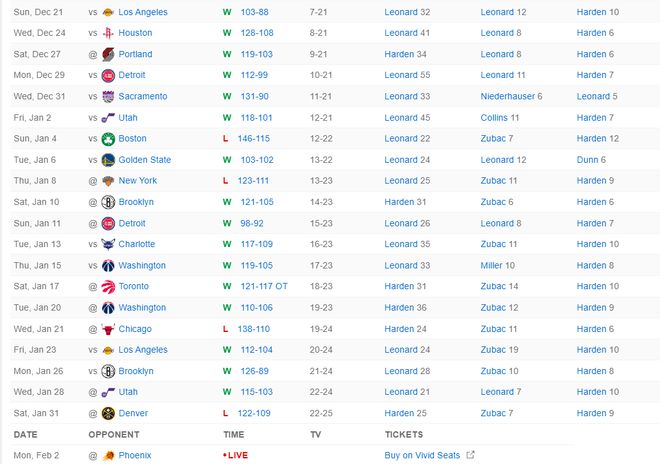Open the Sacramento Kings logo
Screen dimensions: 660x464
[x=108, y=96]
